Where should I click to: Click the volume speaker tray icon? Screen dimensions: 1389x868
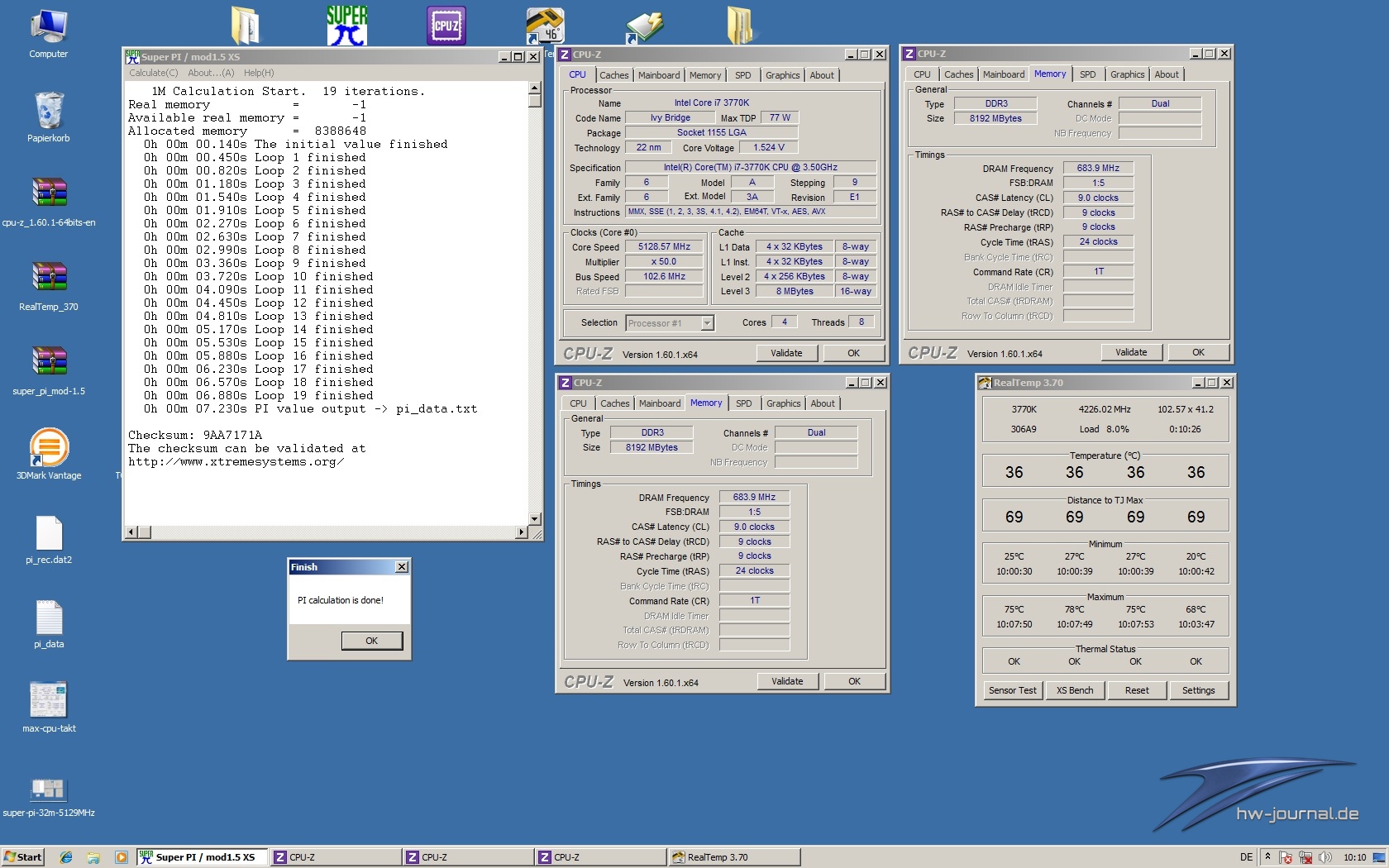(1325, 857)
